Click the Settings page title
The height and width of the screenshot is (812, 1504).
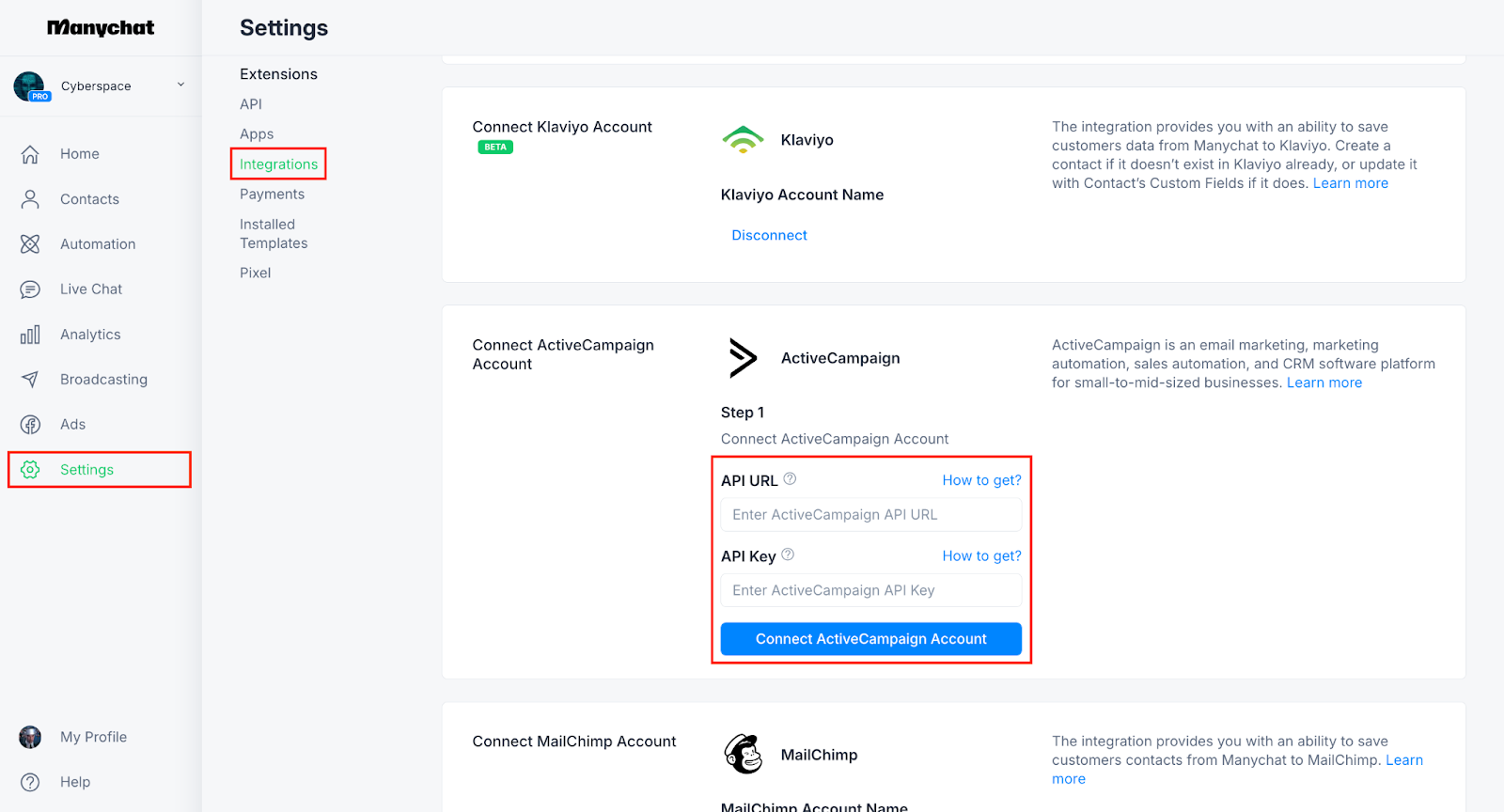coord(284,28)
